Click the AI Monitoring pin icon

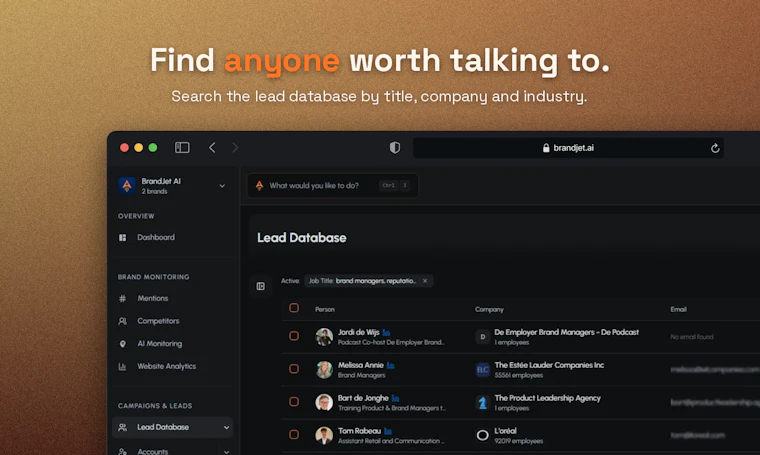click(123, 344)
